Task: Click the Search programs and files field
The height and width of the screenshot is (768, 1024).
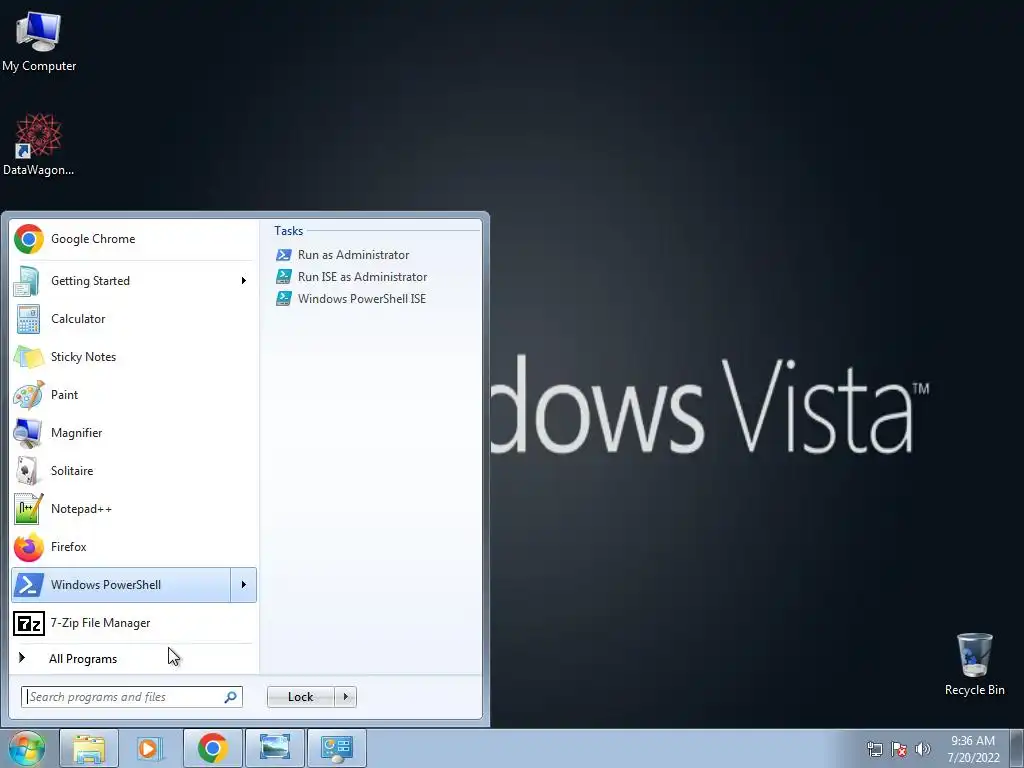Action: coord(132,697)
